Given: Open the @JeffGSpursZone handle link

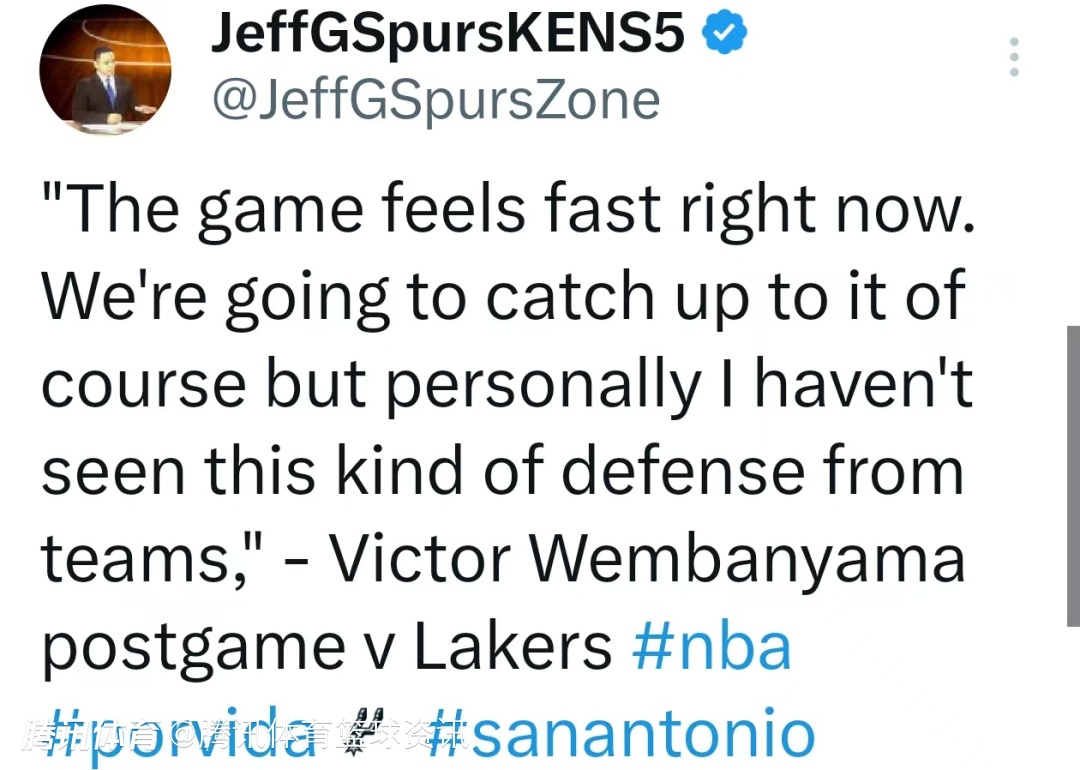Looking at the screenshot, I should tap(436, 100).
